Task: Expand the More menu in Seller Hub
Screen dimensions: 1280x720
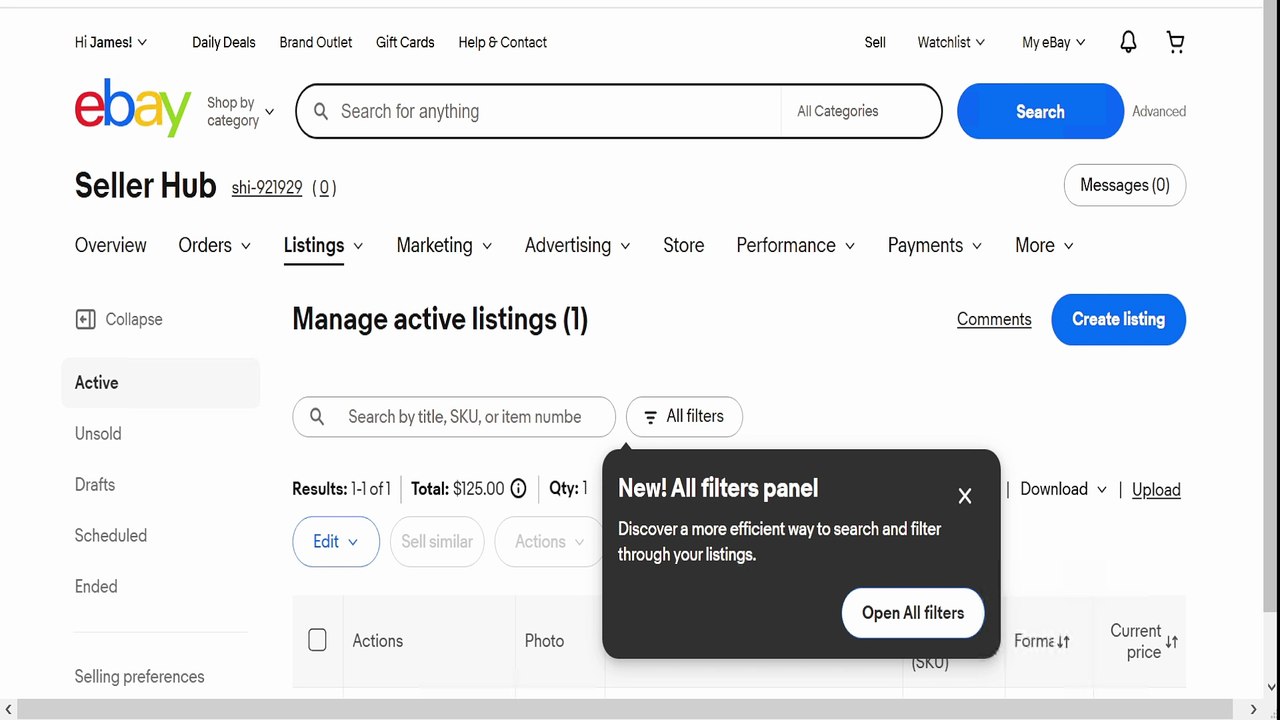Action: pos(1044,245)
